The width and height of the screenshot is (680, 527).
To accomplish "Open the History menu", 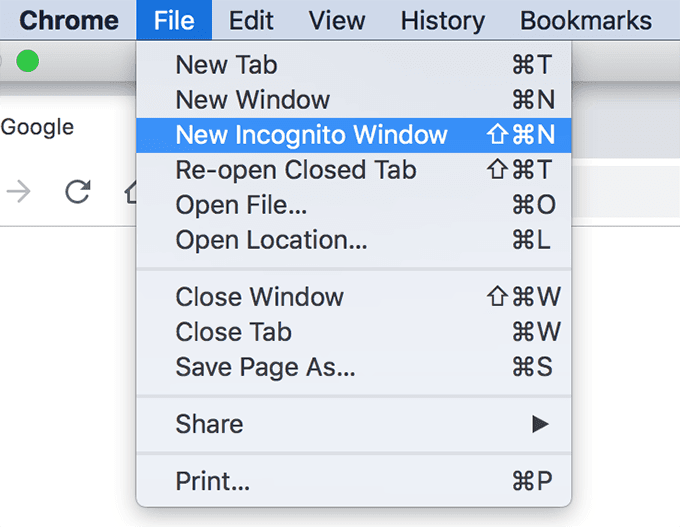I will point(442,20).
